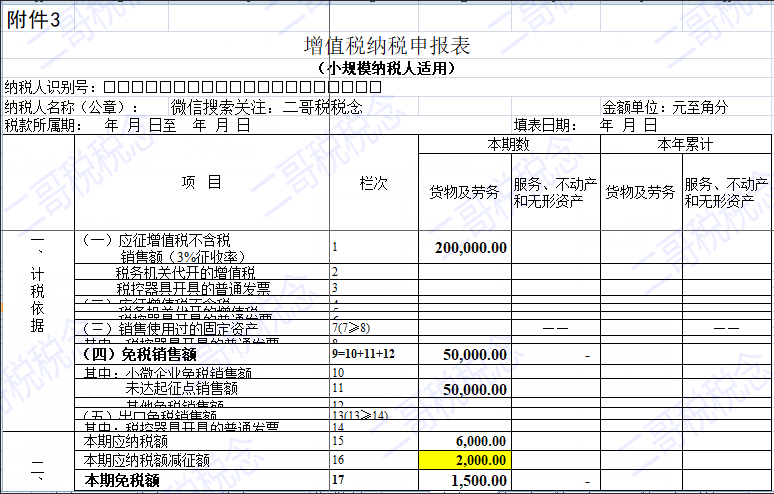Select the 项目 column header
Image resolution: width=774 pixels, height=494 pixels.
[x=201, y=183]
